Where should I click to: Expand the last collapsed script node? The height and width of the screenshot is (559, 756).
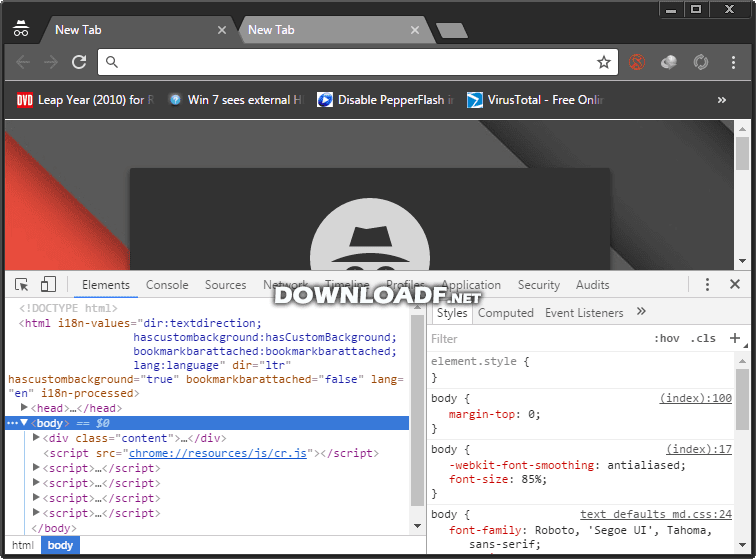36,512
